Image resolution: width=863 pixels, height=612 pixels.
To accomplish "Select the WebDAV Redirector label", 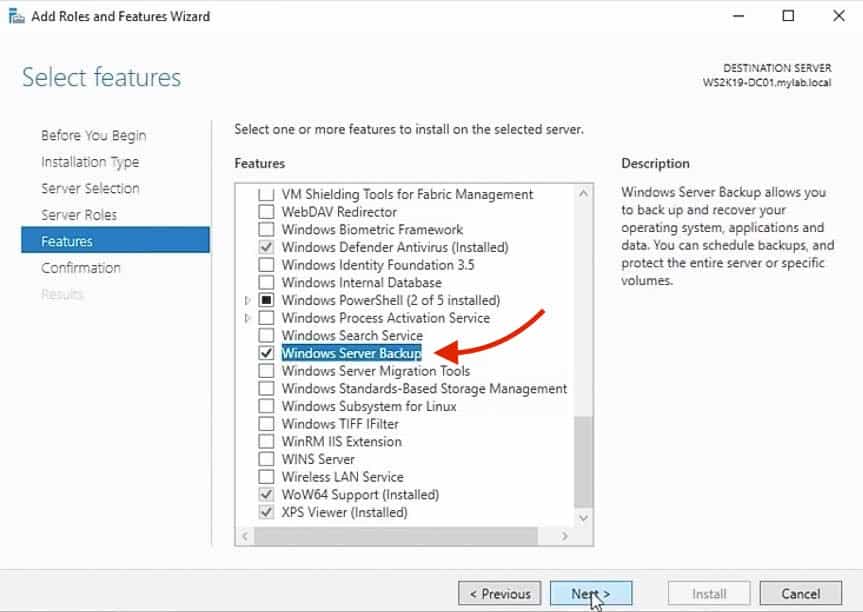I will coord(339,212).
